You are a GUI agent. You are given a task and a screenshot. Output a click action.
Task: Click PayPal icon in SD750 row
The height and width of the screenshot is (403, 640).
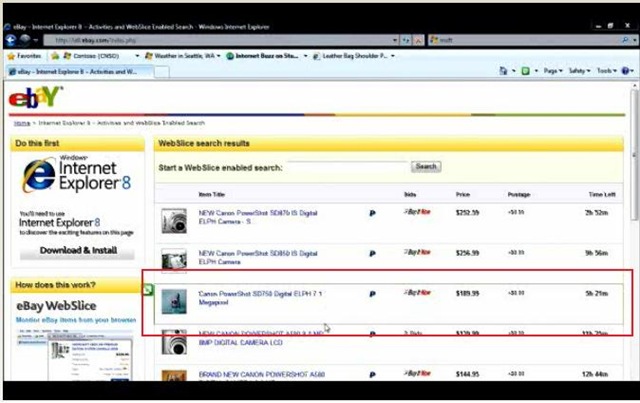pyautogui.click(x=372, y=294)
